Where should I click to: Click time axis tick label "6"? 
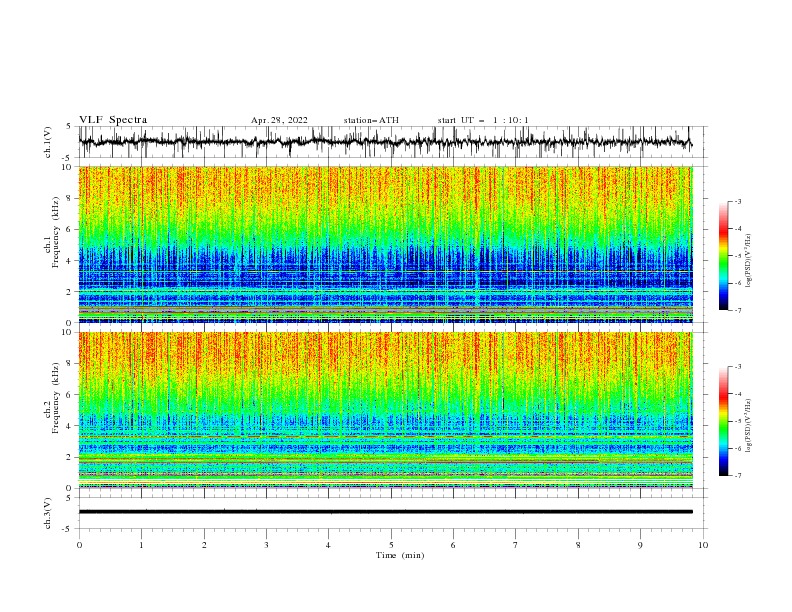tap(453, 545)
